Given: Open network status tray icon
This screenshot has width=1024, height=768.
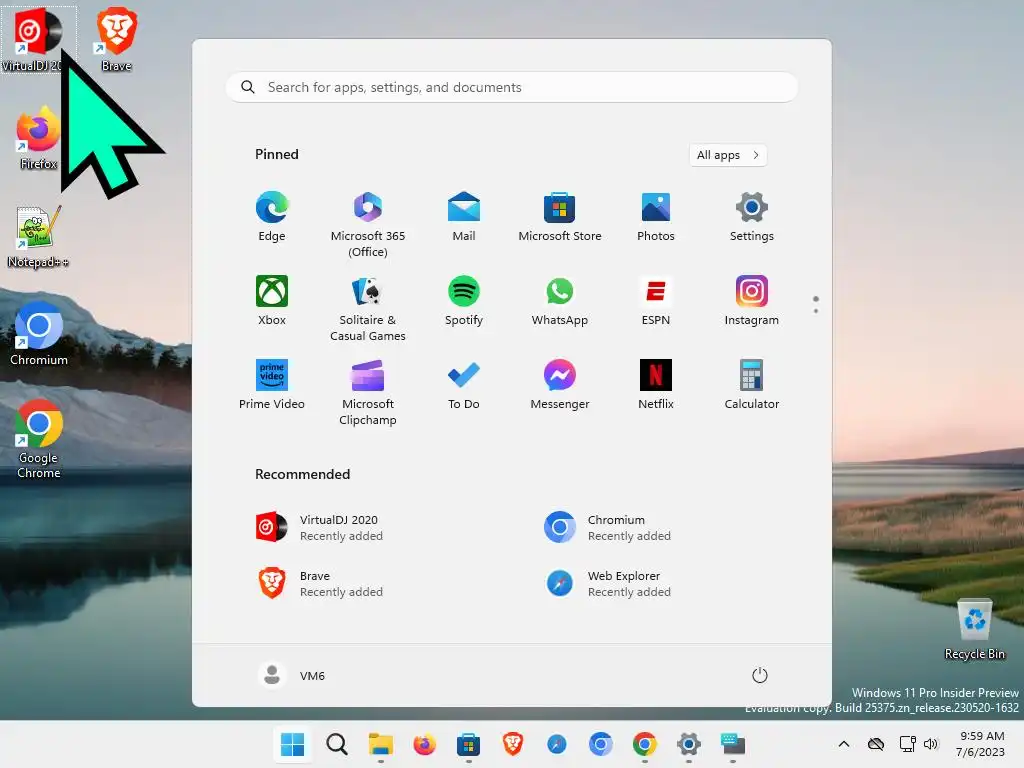Looking at the screenshot, I should [x=907, y=744].
